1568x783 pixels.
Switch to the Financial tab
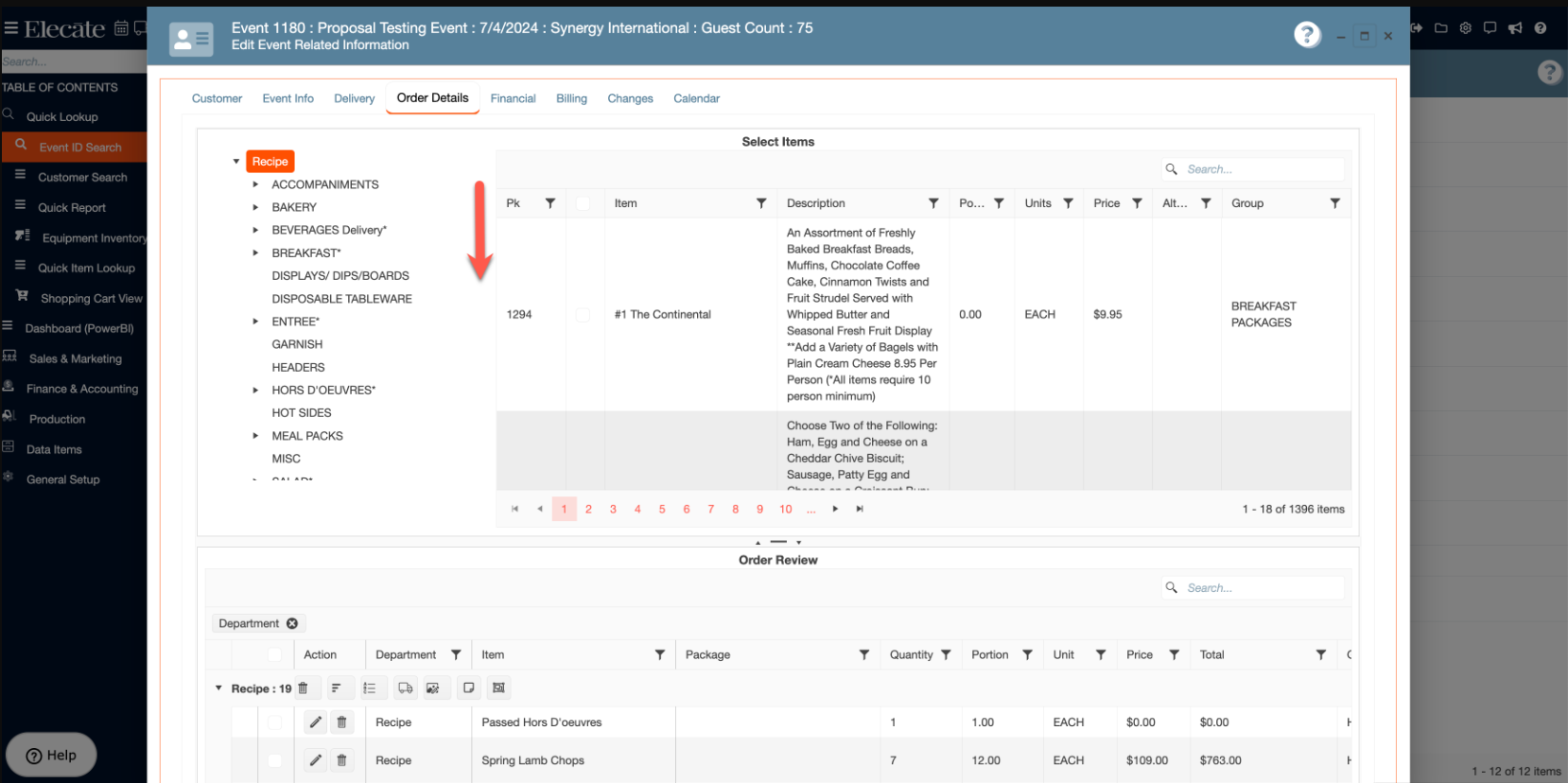pos(513,98)
